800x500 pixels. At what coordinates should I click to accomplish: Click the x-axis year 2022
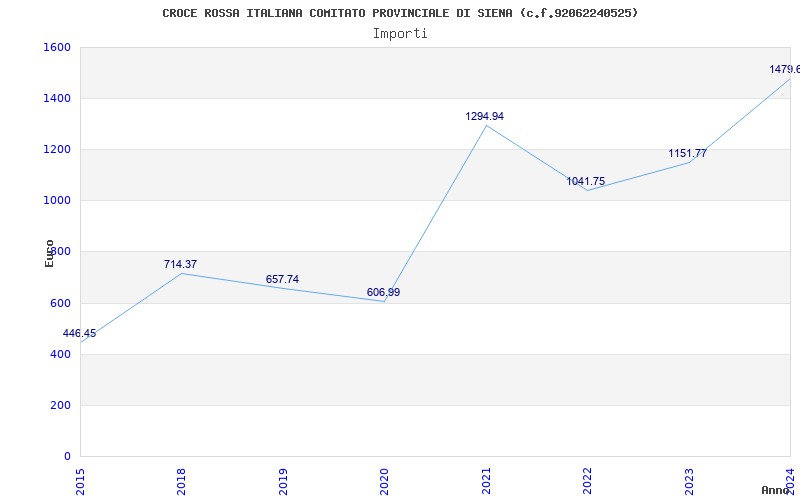click(587, 481)
